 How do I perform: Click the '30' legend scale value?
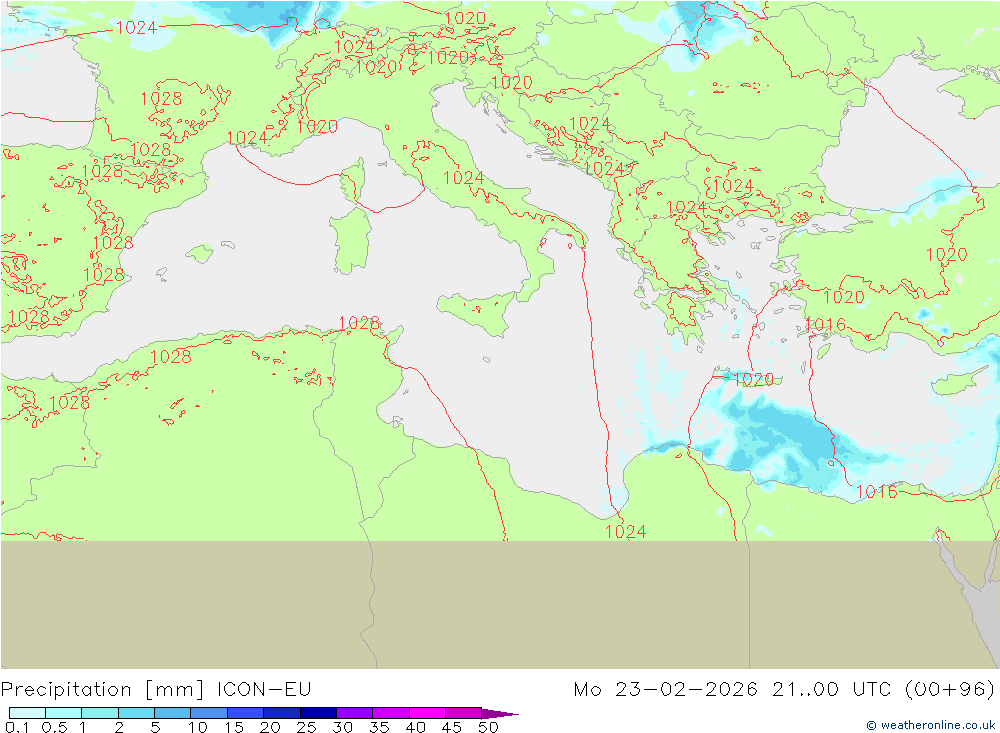[x=342, y=727]
